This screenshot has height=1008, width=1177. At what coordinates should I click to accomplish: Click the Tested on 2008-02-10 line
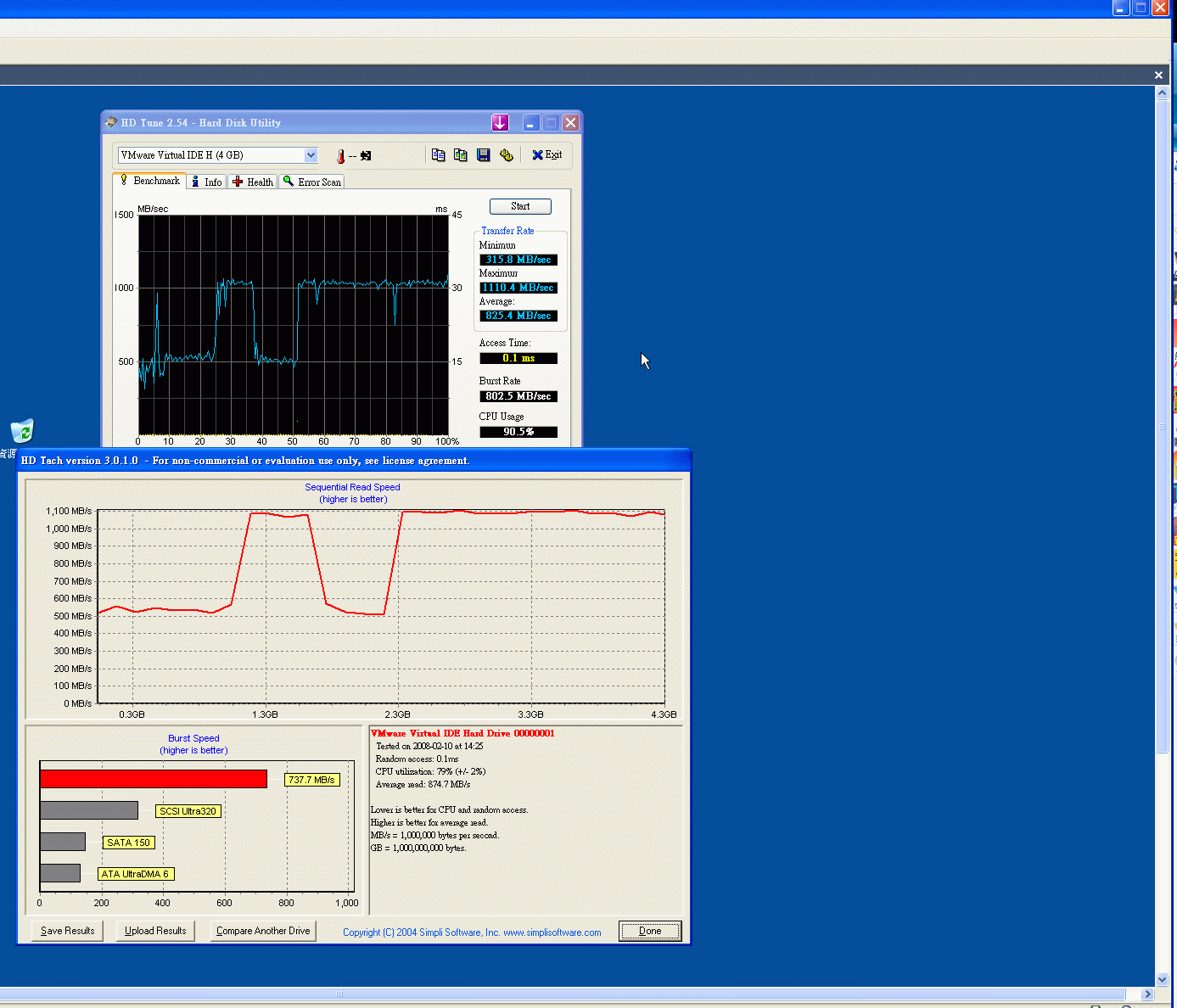click(x=429, y=746)
